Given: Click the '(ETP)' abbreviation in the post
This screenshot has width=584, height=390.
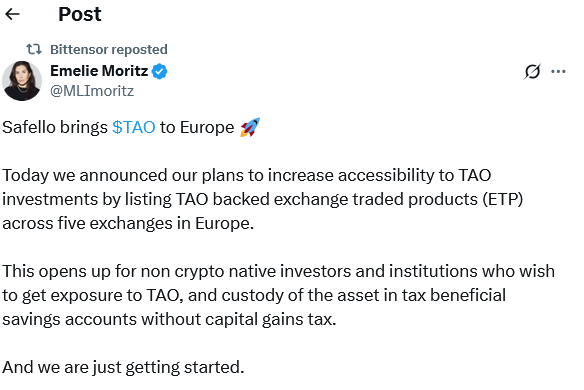Looking at the screenshot, I should pyautogui.click(x=503, y=199).
